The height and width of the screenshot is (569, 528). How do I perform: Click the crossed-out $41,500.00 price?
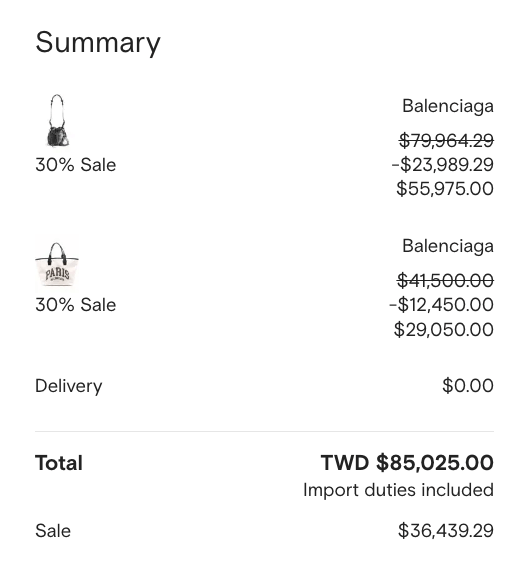click(445, 281)
